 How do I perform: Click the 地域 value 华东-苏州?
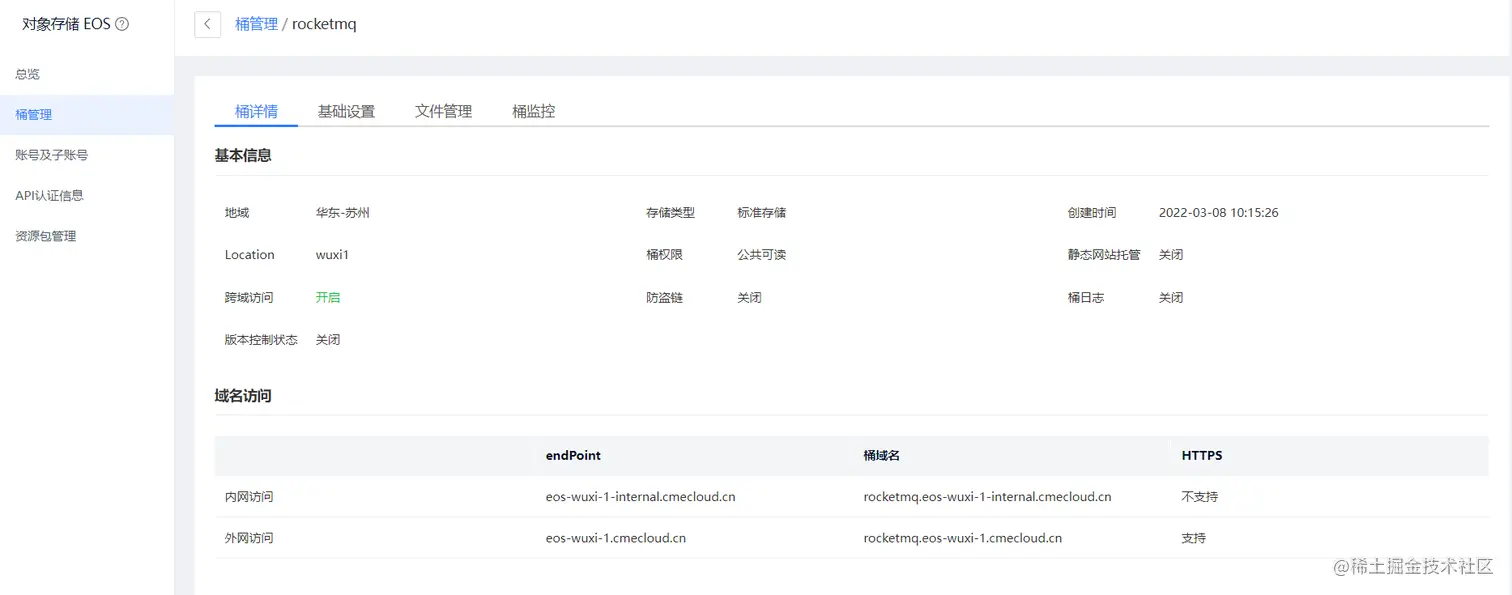[x=343, y=213]
